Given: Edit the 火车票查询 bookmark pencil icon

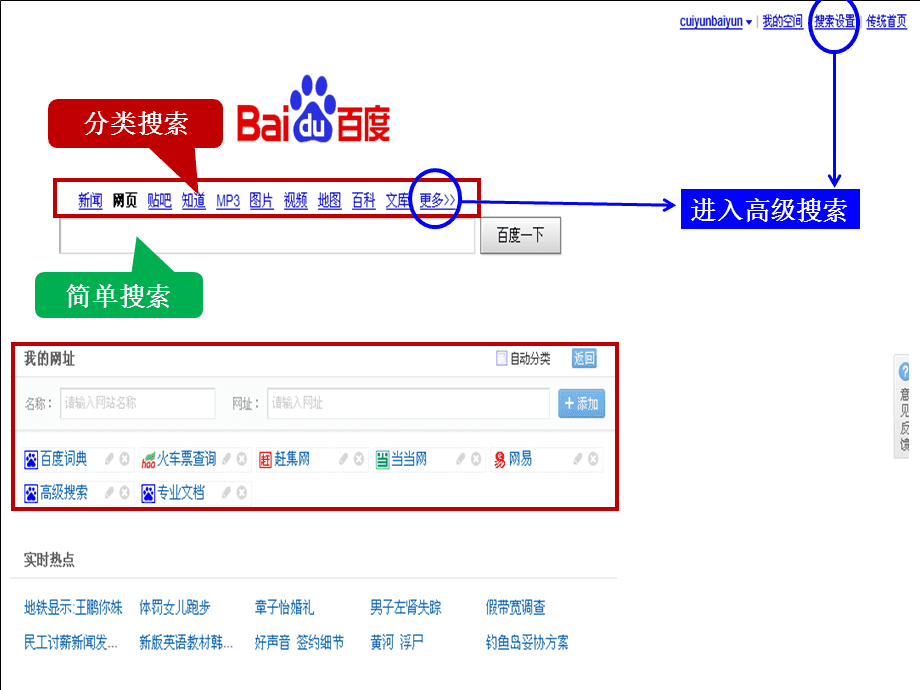Looking at the screenshot, I should pos(226,459).
